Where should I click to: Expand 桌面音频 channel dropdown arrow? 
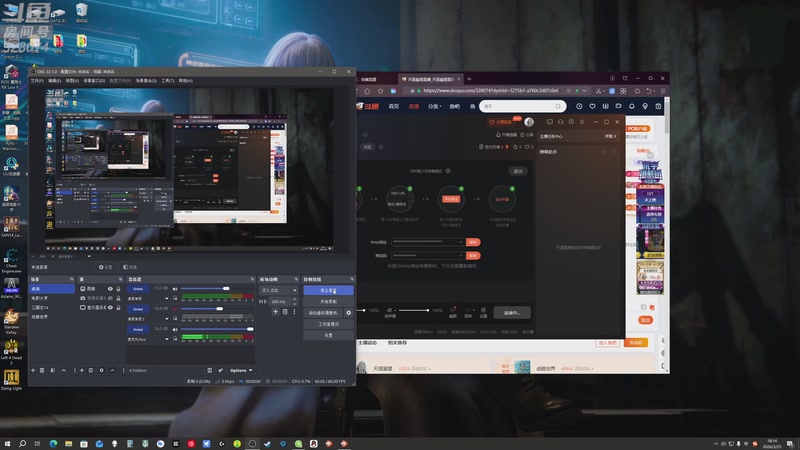point(166,298)
